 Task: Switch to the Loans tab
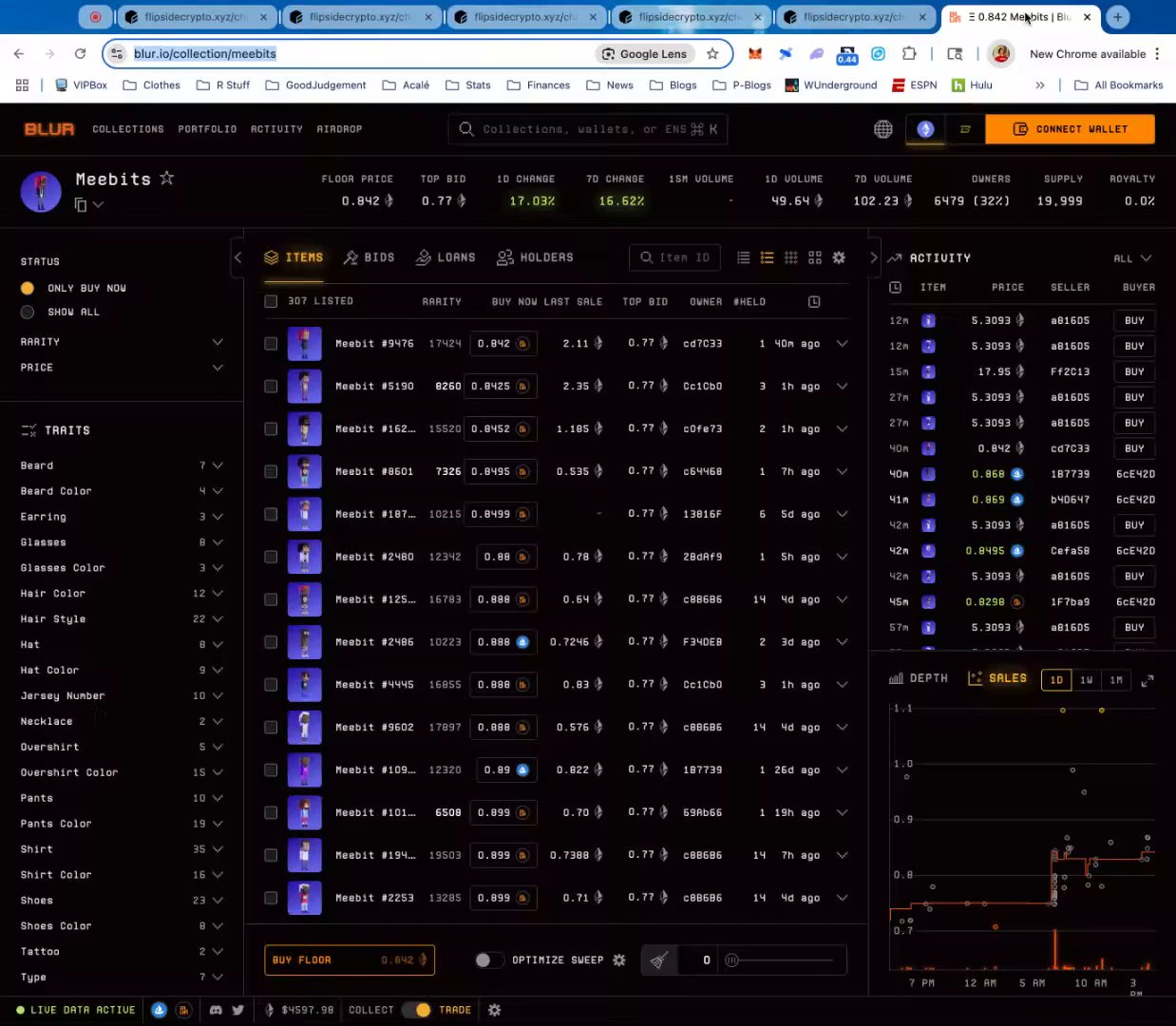pyautogui.click(x=446, y=257)
